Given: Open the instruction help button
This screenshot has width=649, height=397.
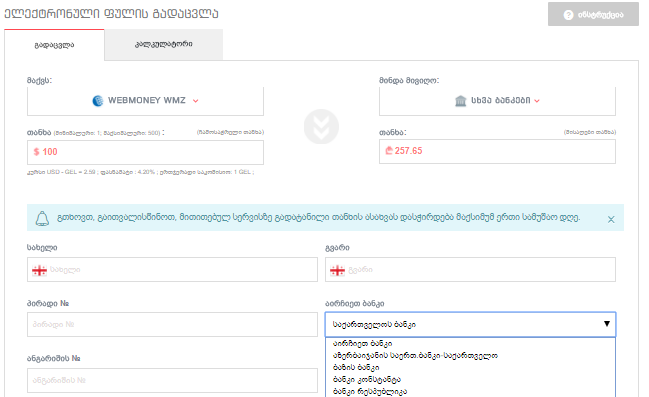Looking at the screenshot, I should pos(593,14).
